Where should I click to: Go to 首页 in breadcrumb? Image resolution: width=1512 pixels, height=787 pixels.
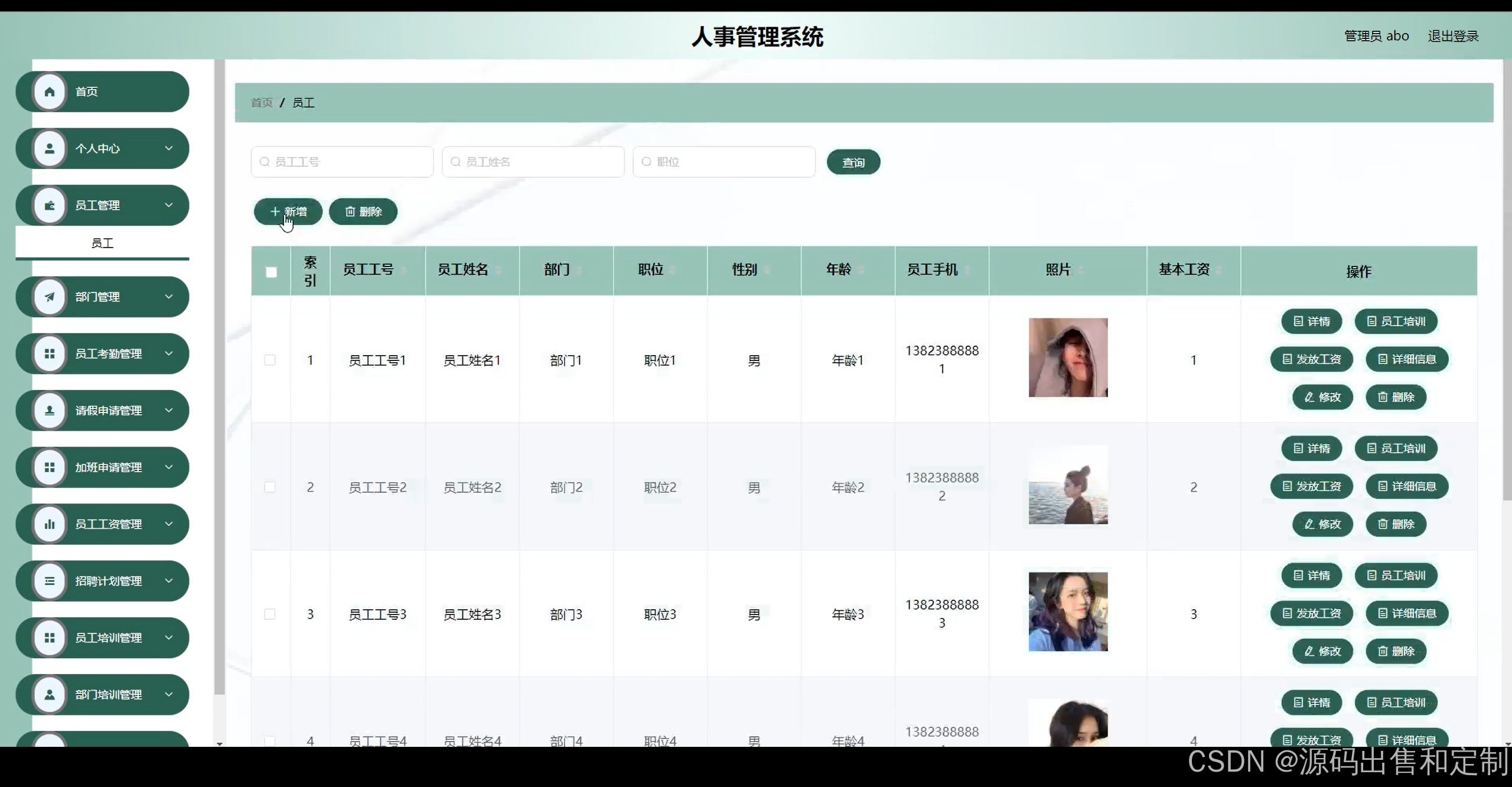262,103
